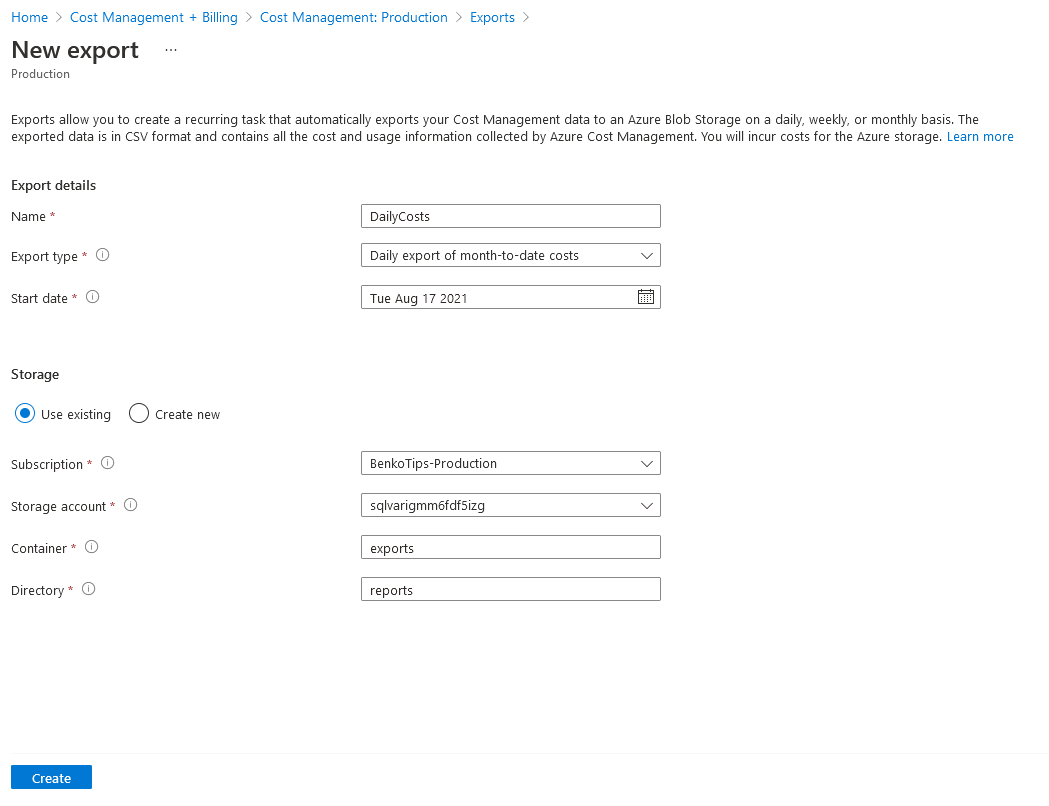Click the Name input containing DailyCosts
Image resolution: width=1049 pixels, height=806 pixels.
pos(510,215)
